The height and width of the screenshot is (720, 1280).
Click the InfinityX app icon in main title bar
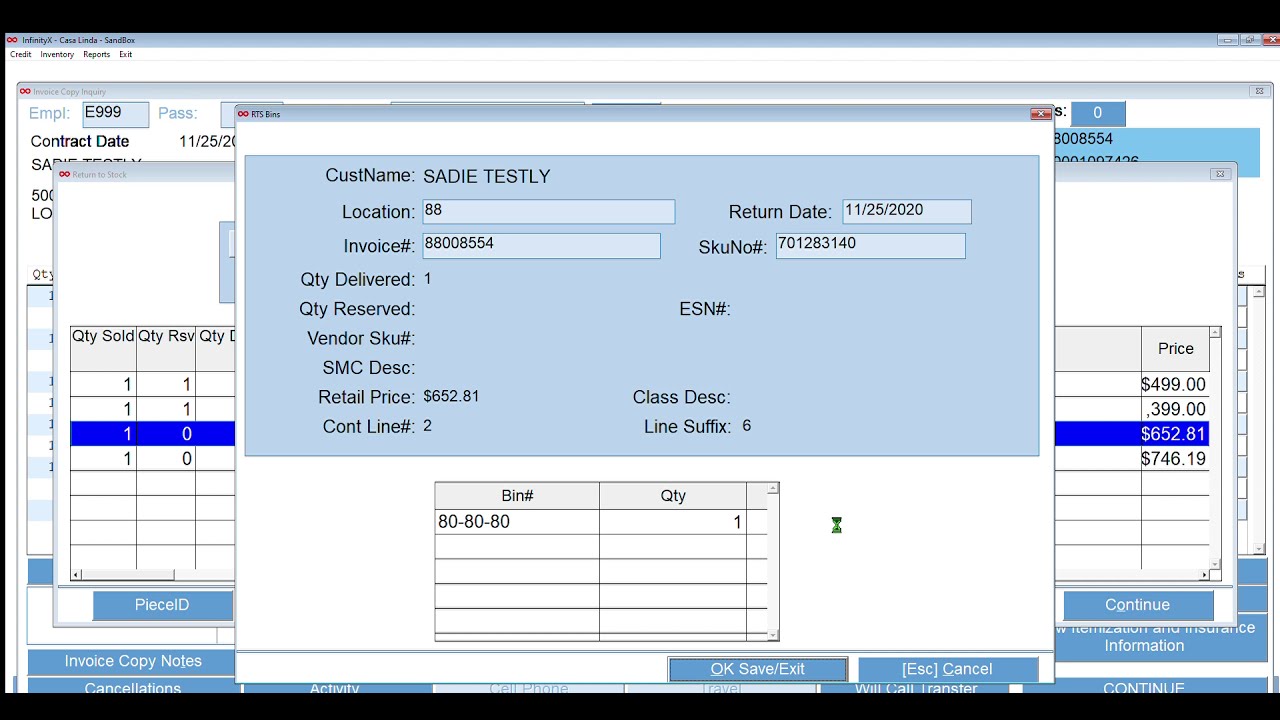[12, 40]
